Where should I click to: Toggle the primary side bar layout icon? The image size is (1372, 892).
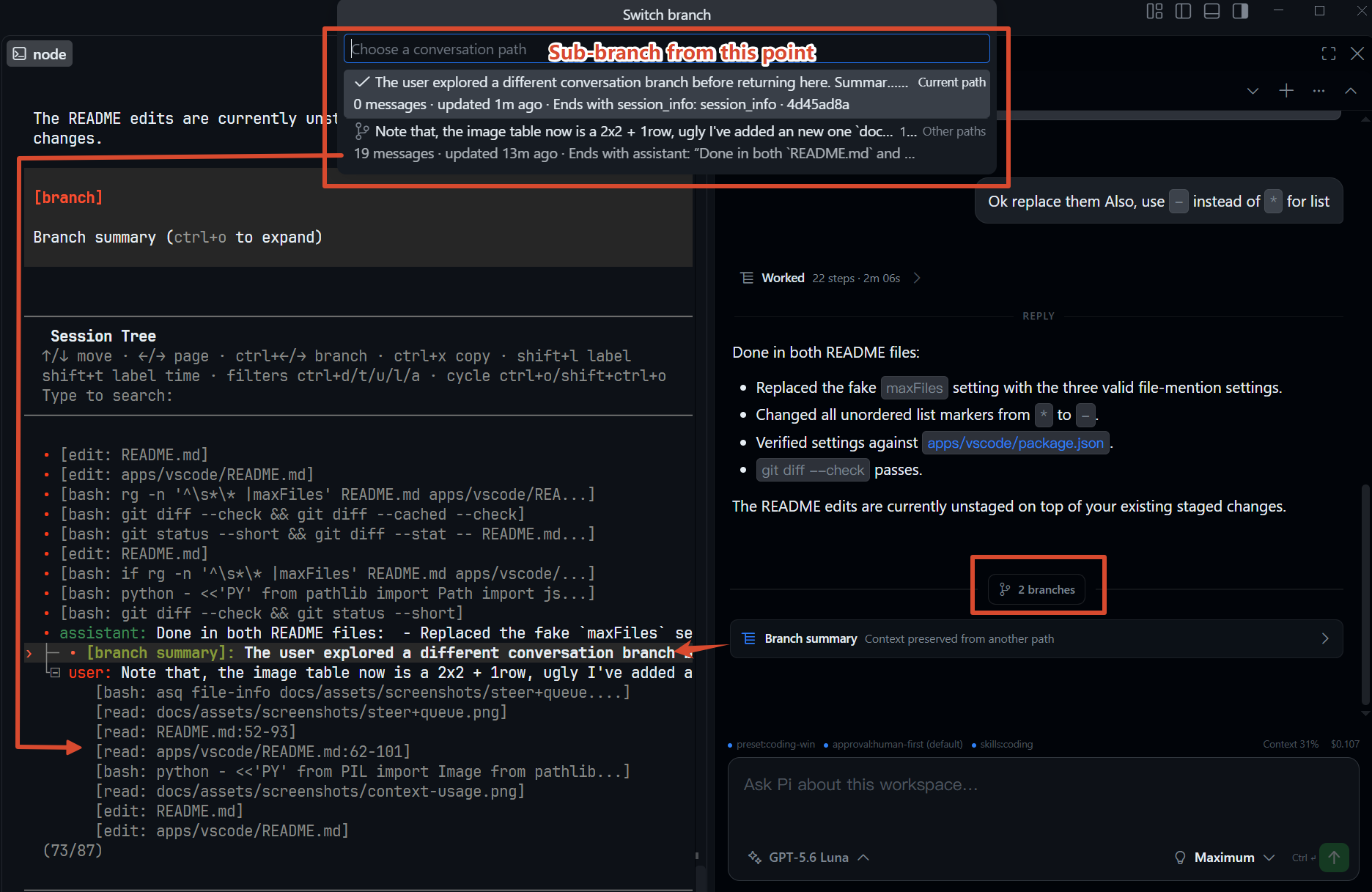(x=1183, y=12)
